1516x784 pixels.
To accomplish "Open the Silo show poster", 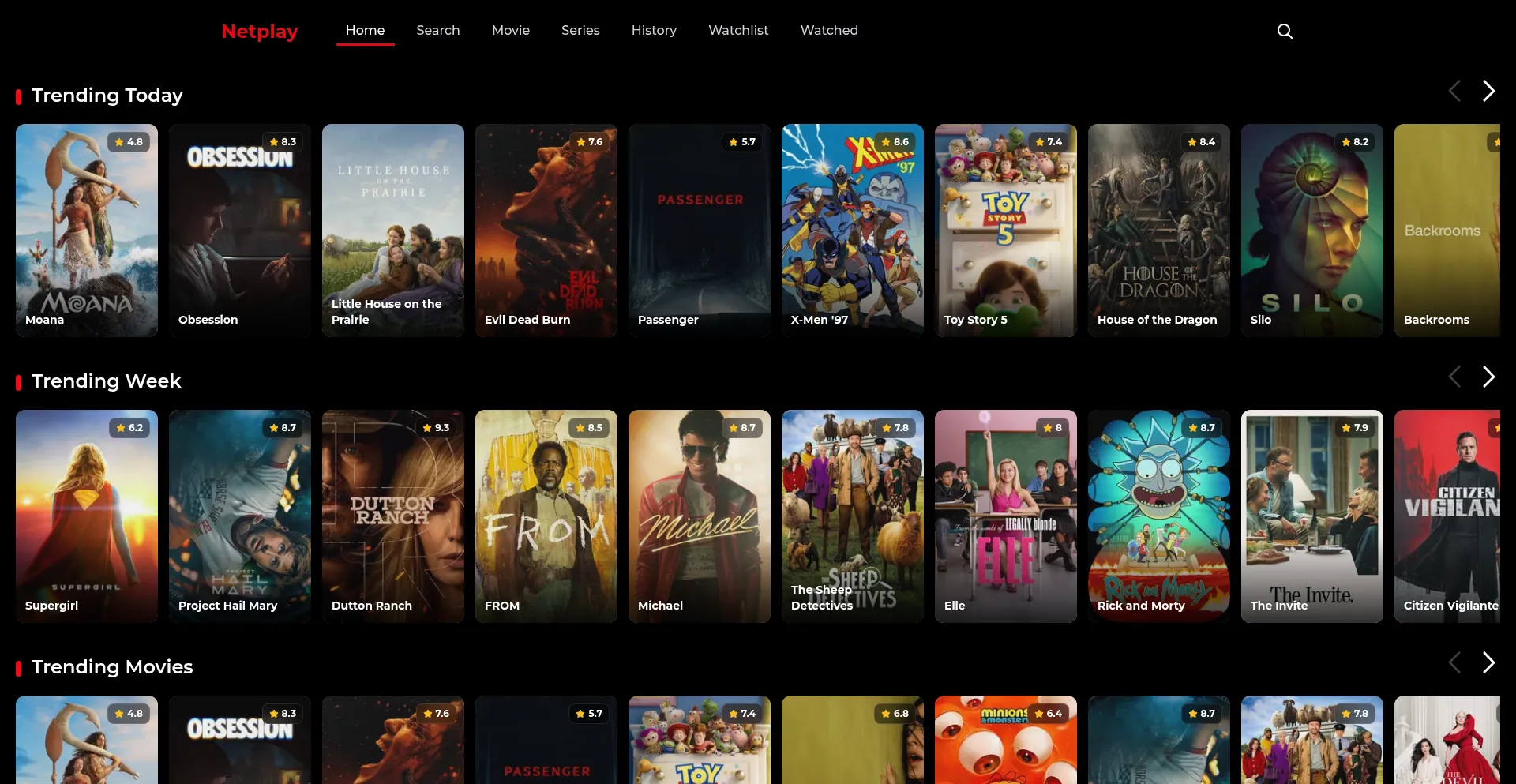I will 1312,231.
